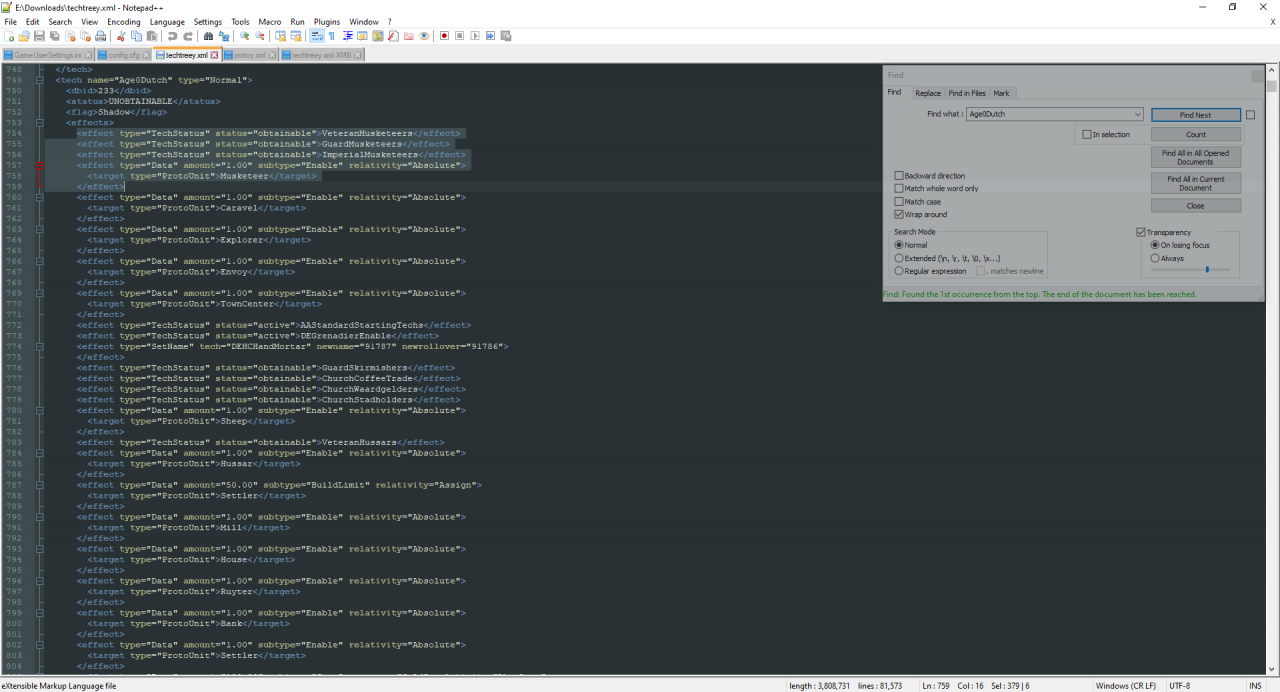Image resolution: width=1280 pixels, height=692 pixels.
Task: Uncheck the Wrap around option
Action: click(x=899, y=214)
